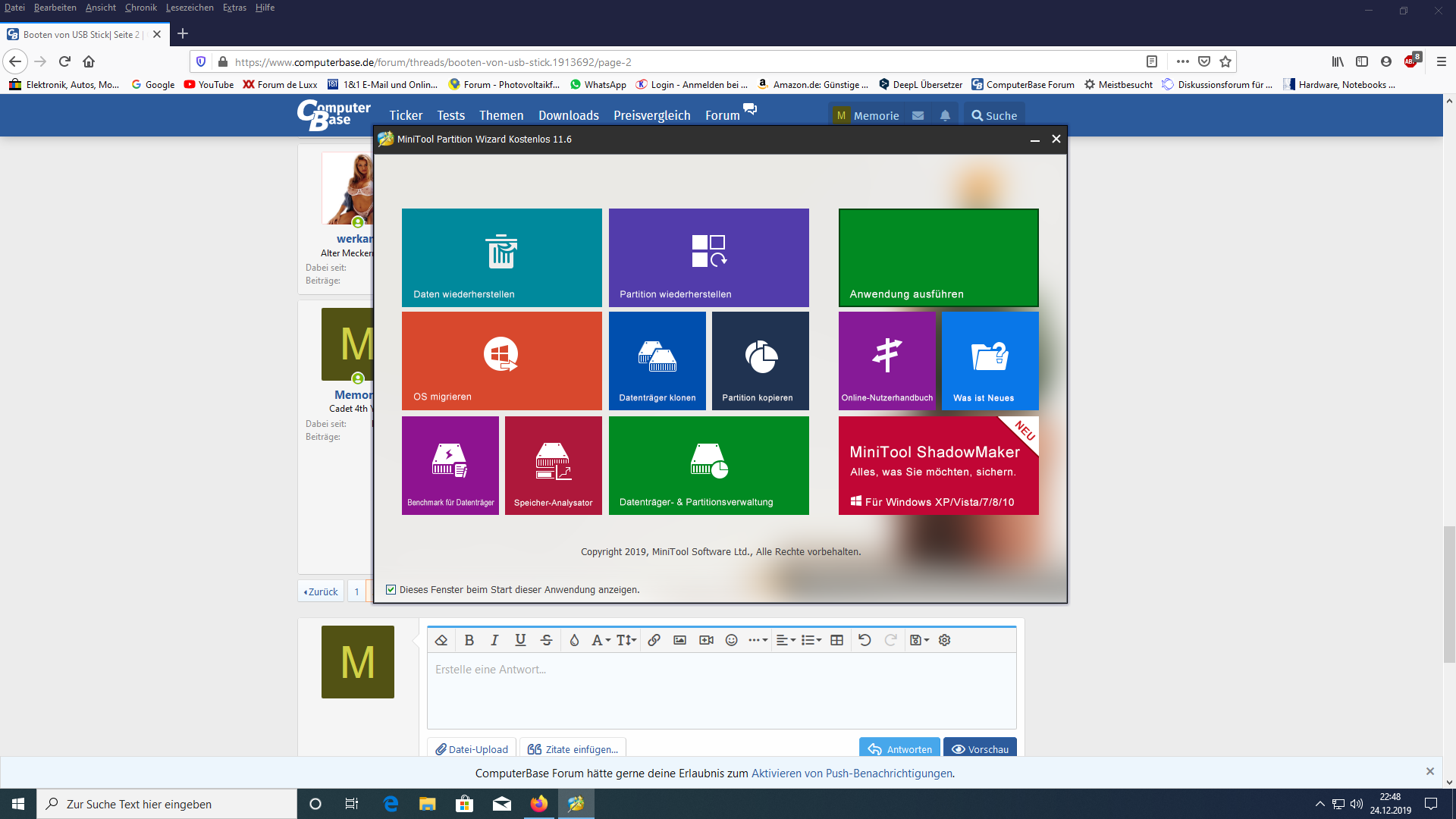The height and width of the screenshot is (819, 1456).
Task: Open the Online-Nutzerhandbuch tile
Action: tap(886, 360)
